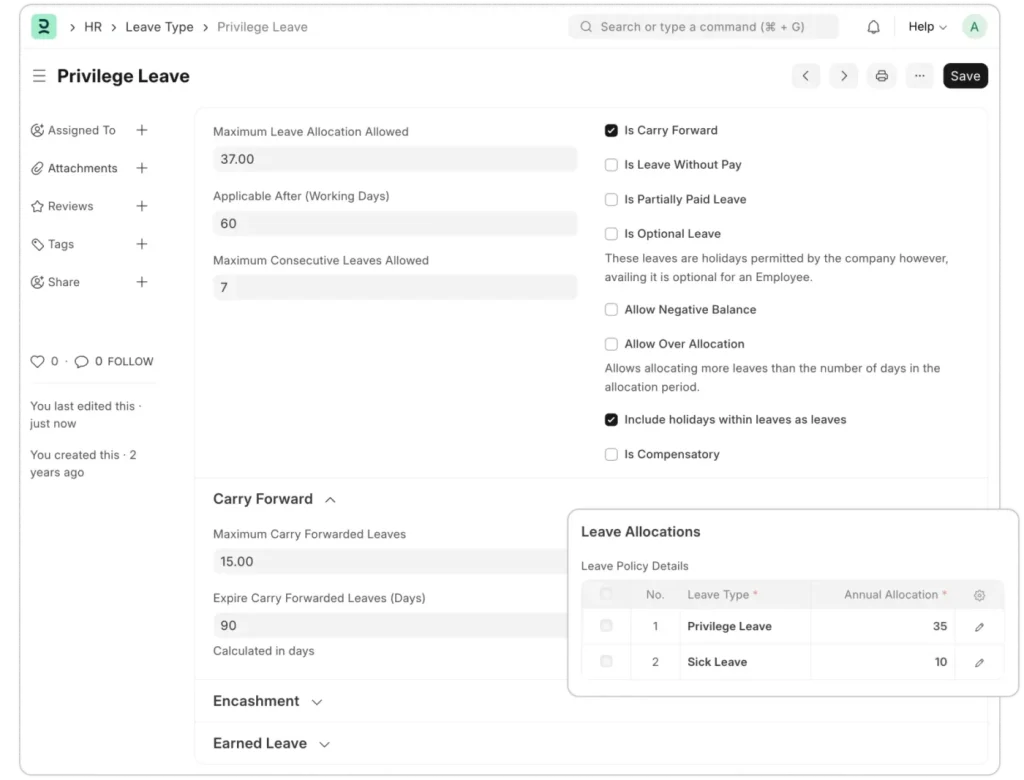This screenshot has width=1024, height=780.
Task: Edit the Privilege Leave row pencil icon
Action: tap(979, 627)
